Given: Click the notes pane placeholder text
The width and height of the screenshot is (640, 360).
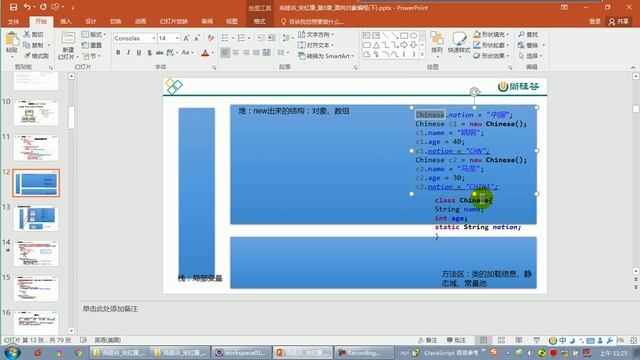Looking at the screenshot, I should (110, 309).
